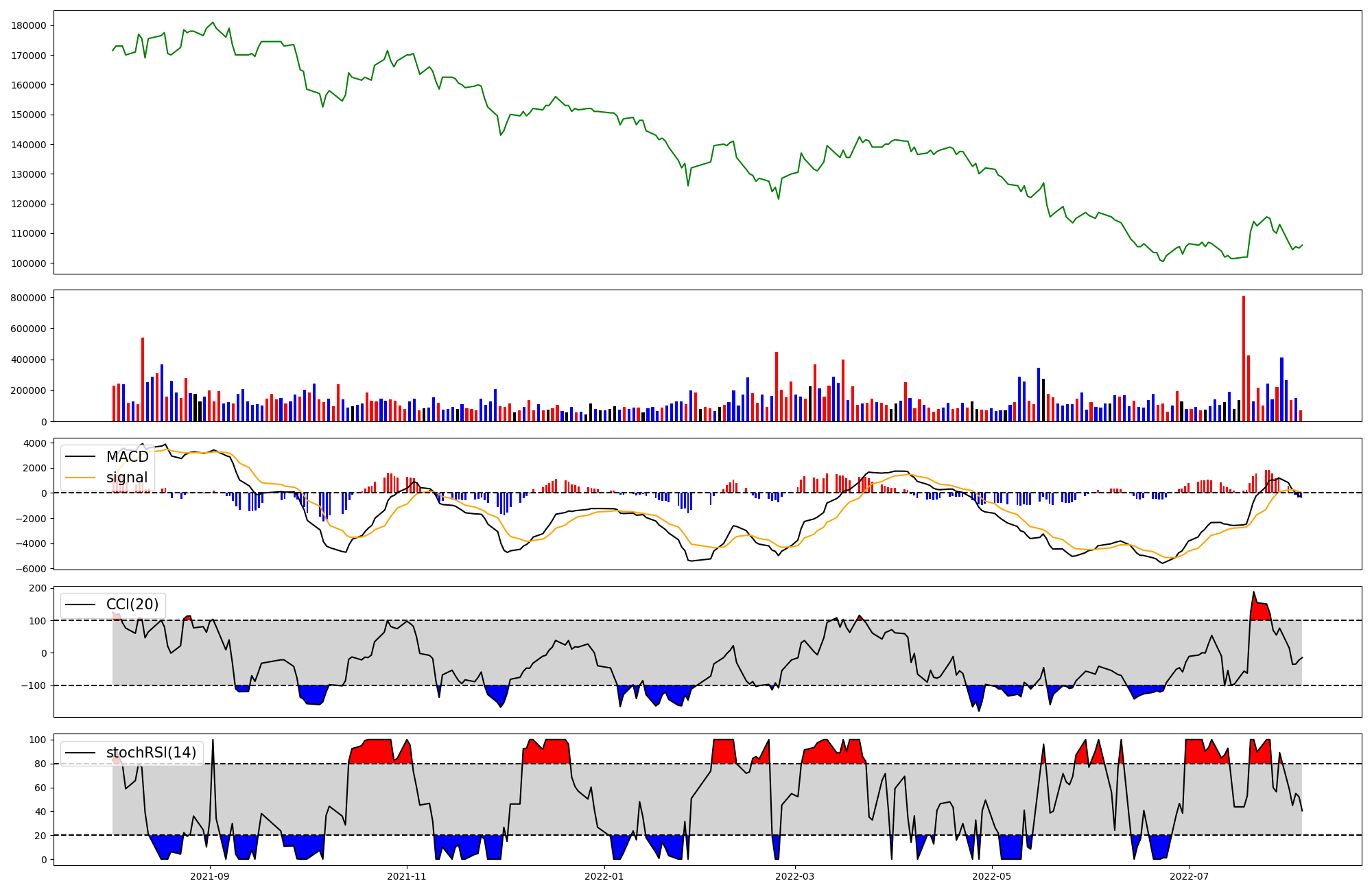The image size is (1372, 892).
Task: Click the 2022-07 x-axis date label
Action: (1189, 876)
